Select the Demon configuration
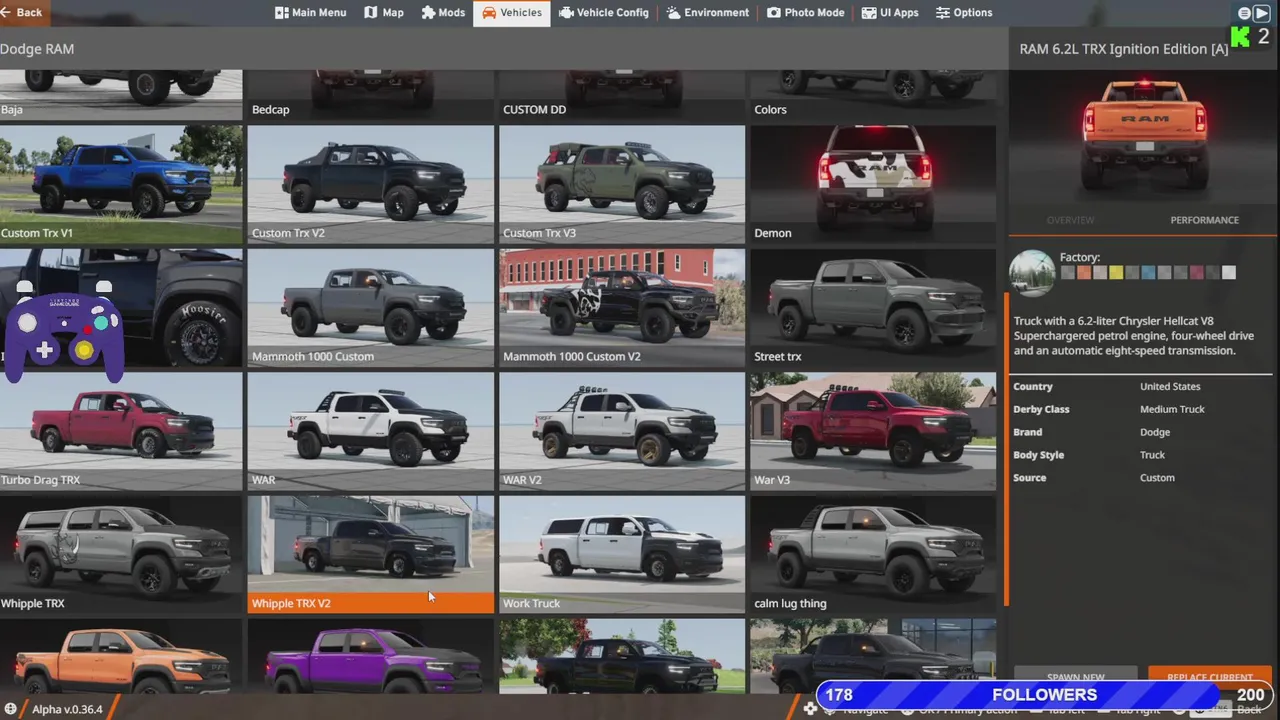The image size is (1280, 720). point(873,184)
